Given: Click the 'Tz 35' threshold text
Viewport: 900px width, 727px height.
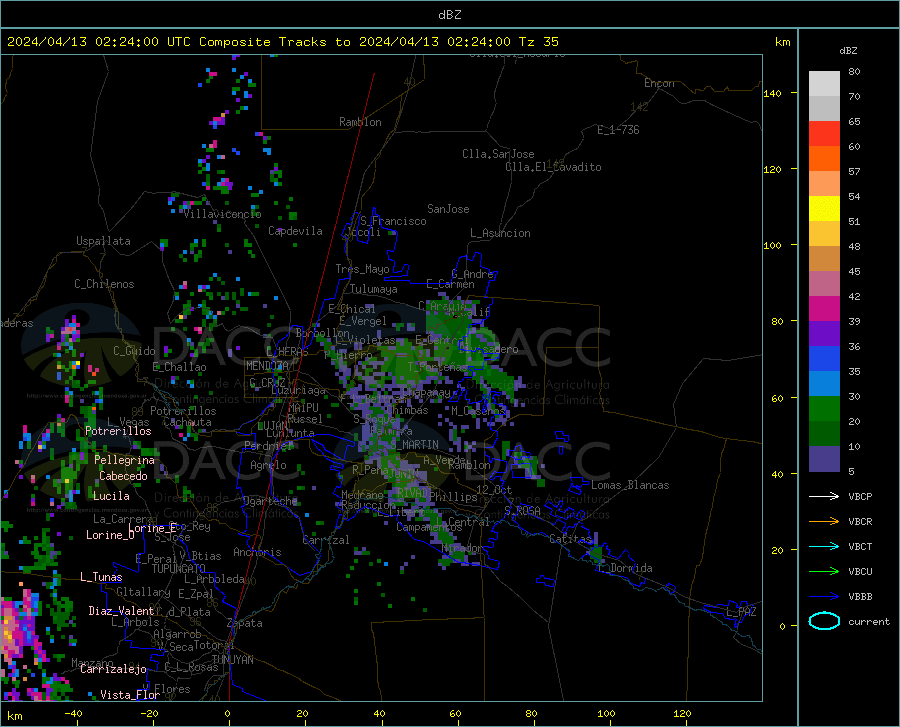Looking at the screenshot, I should point(538,42).
